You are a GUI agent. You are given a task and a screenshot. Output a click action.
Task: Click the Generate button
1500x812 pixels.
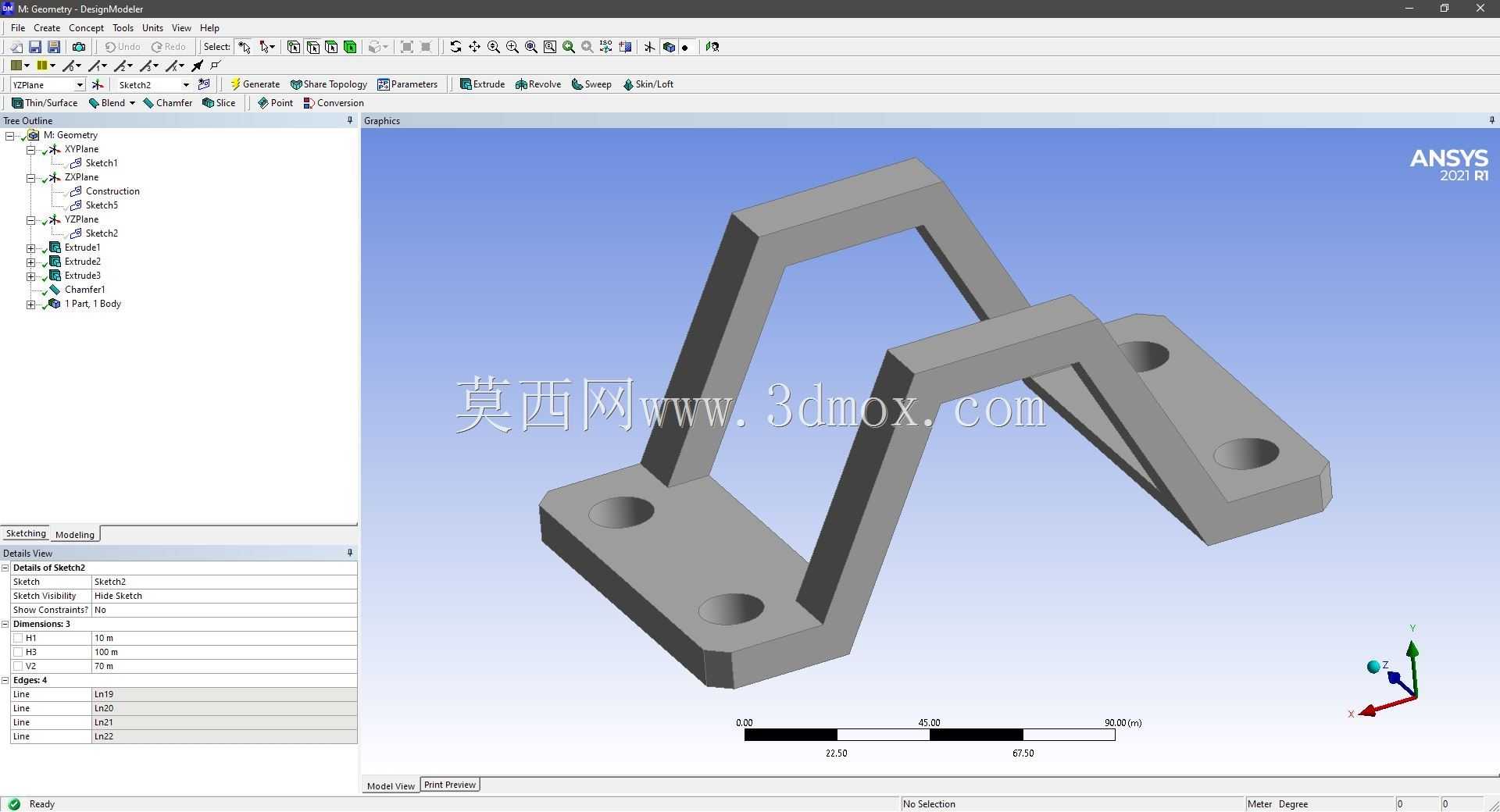pyautogui.click(x=255, y=84)
